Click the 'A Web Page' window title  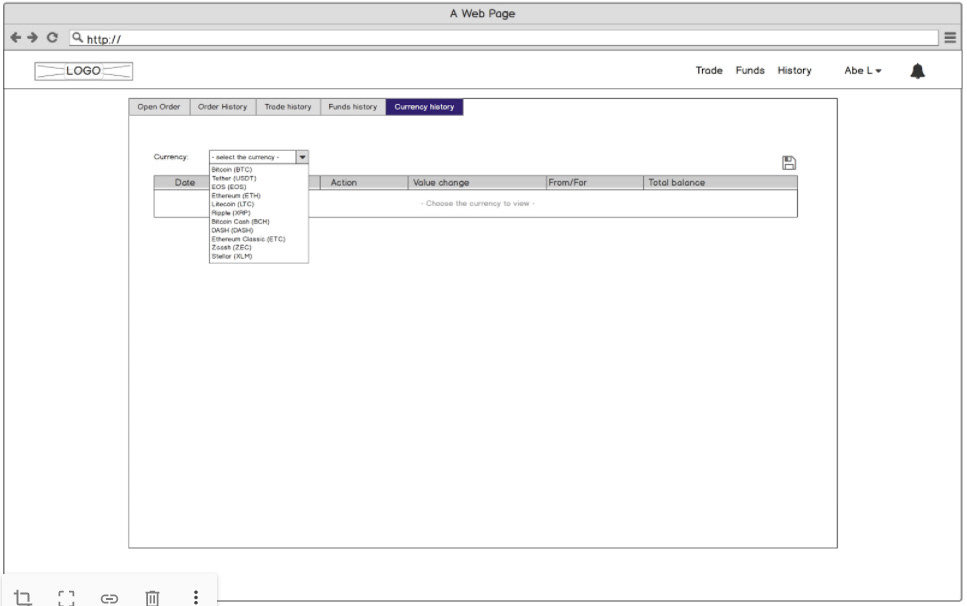pyautogui.click(x=482, y=14)
